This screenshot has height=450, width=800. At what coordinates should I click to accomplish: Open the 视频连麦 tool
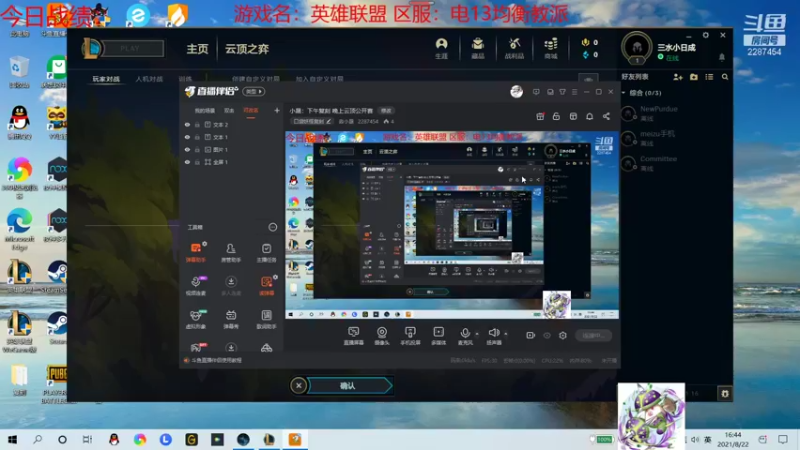[x=195, y=286]
